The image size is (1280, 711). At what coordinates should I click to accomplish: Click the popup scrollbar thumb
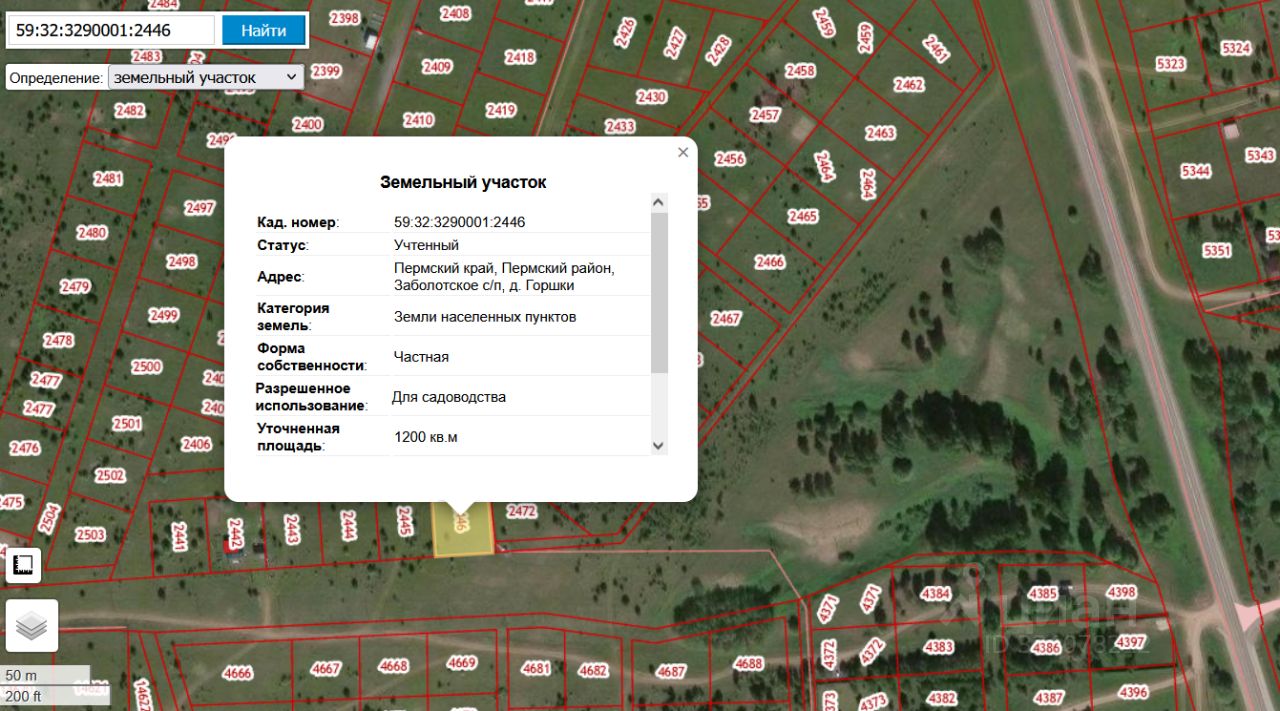[x=658, y=292]
